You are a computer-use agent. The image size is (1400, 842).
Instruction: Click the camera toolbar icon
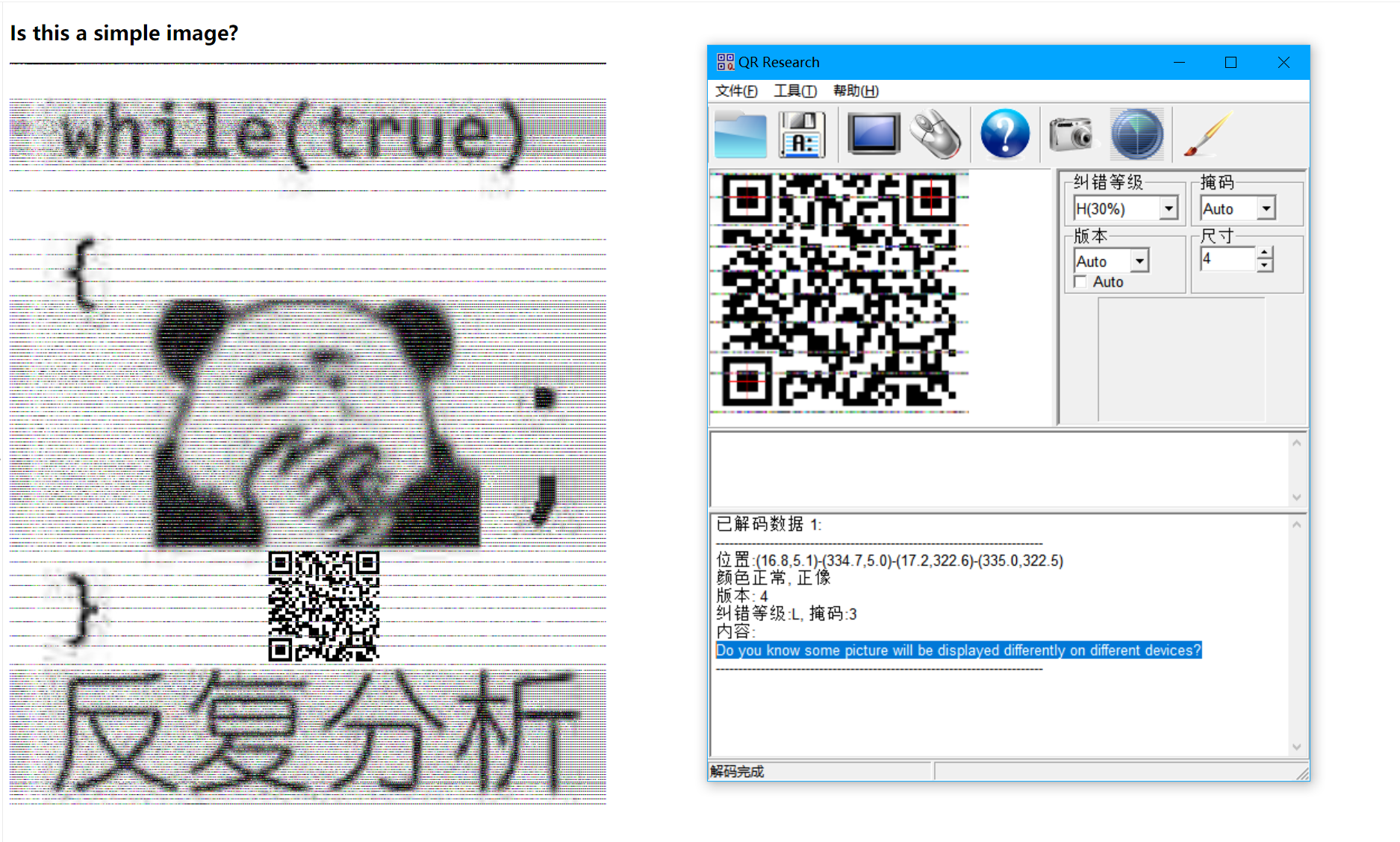click(1071, 134)
